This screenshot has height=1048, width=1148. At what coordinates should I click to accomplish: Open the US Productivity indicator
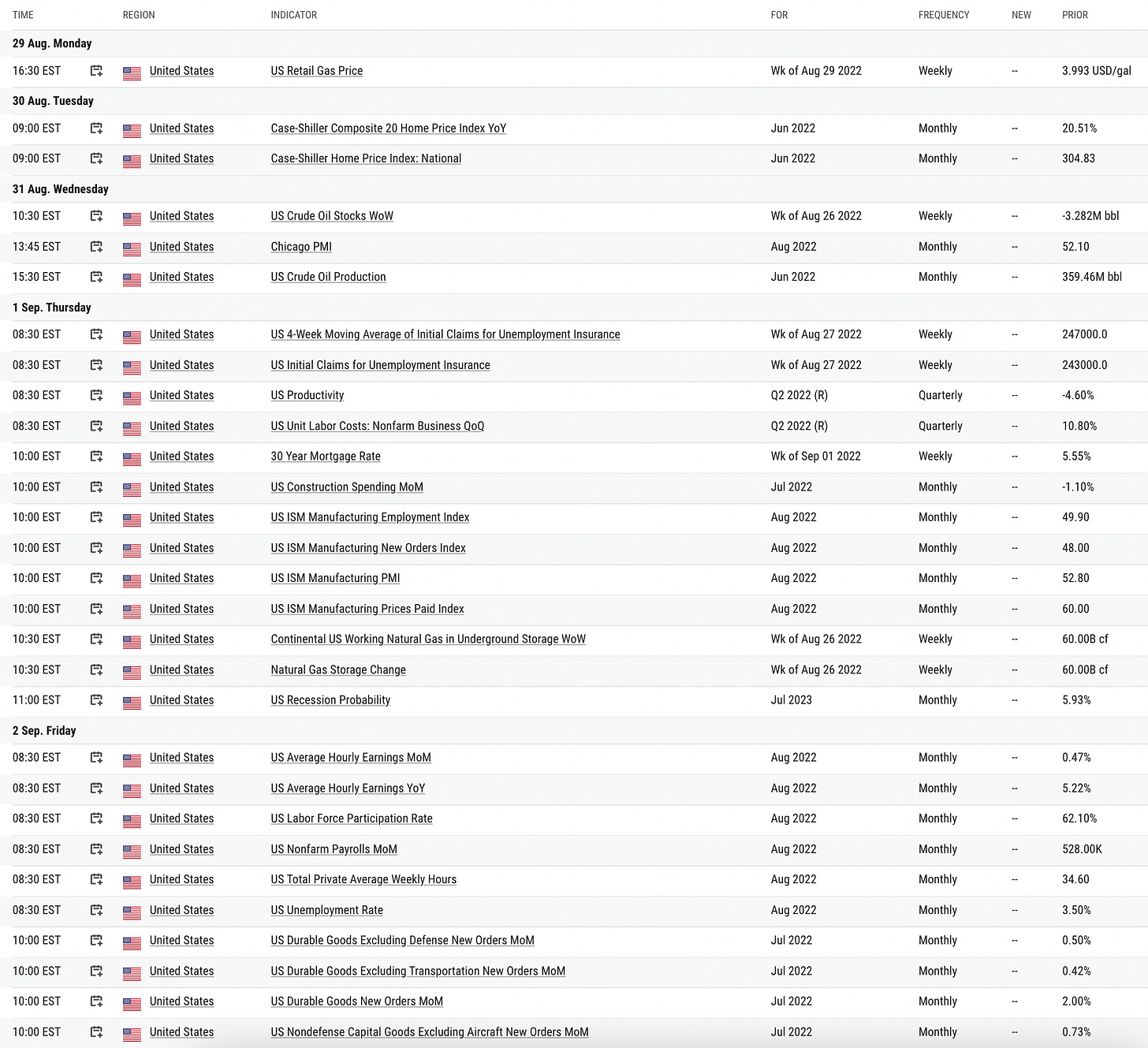tap(307, 395)
